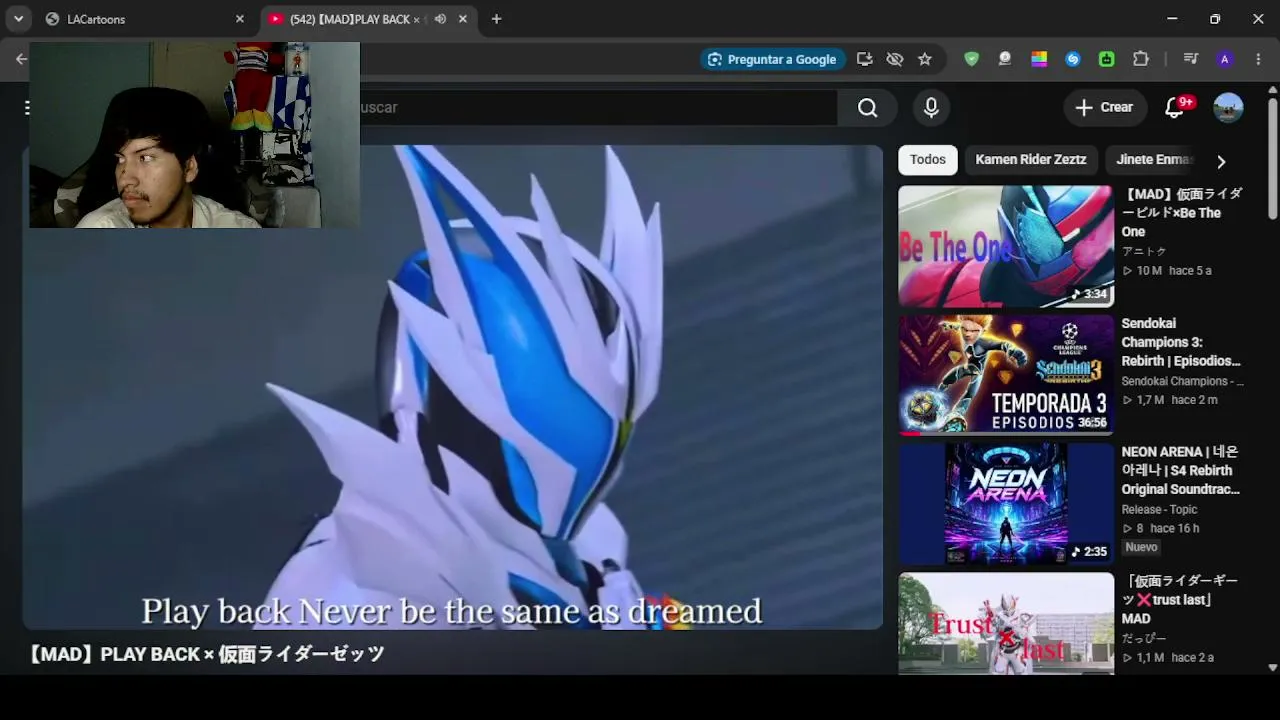Open a new browser tab
Viewport: 1280px width, 720px height.
(496, 19)
